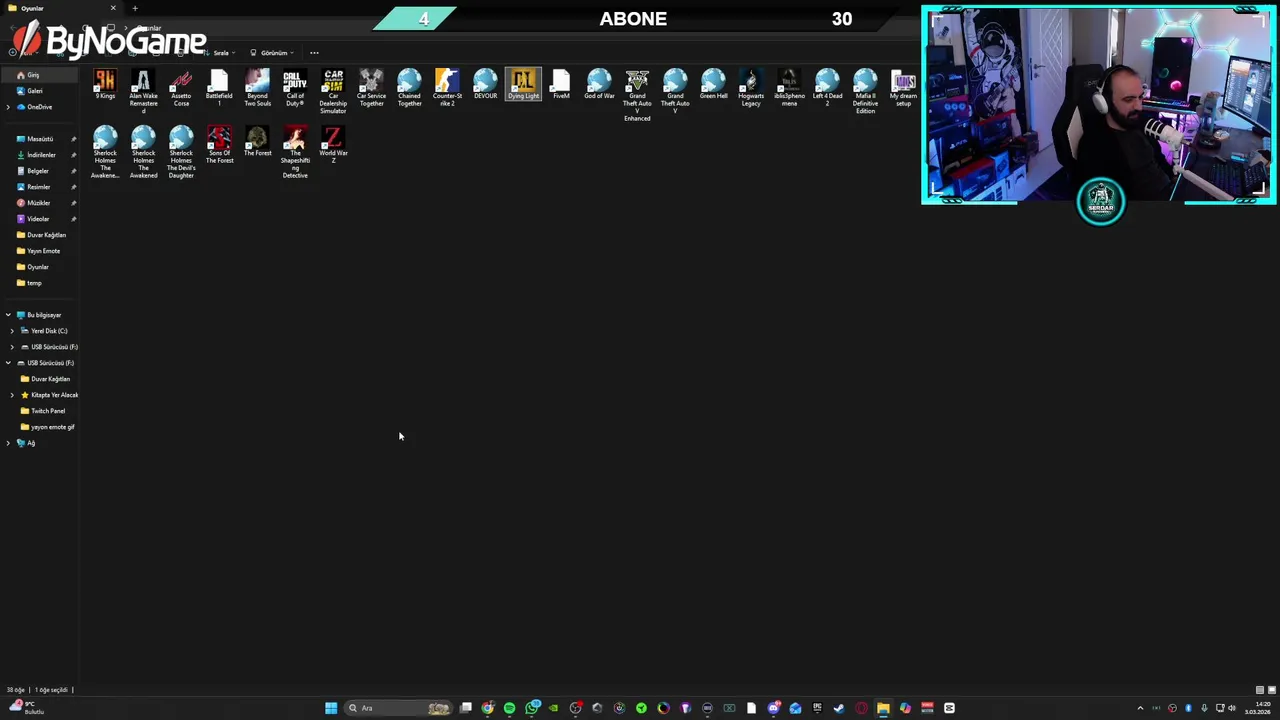Show hidden system tray icons

(x=1140, y=708)
